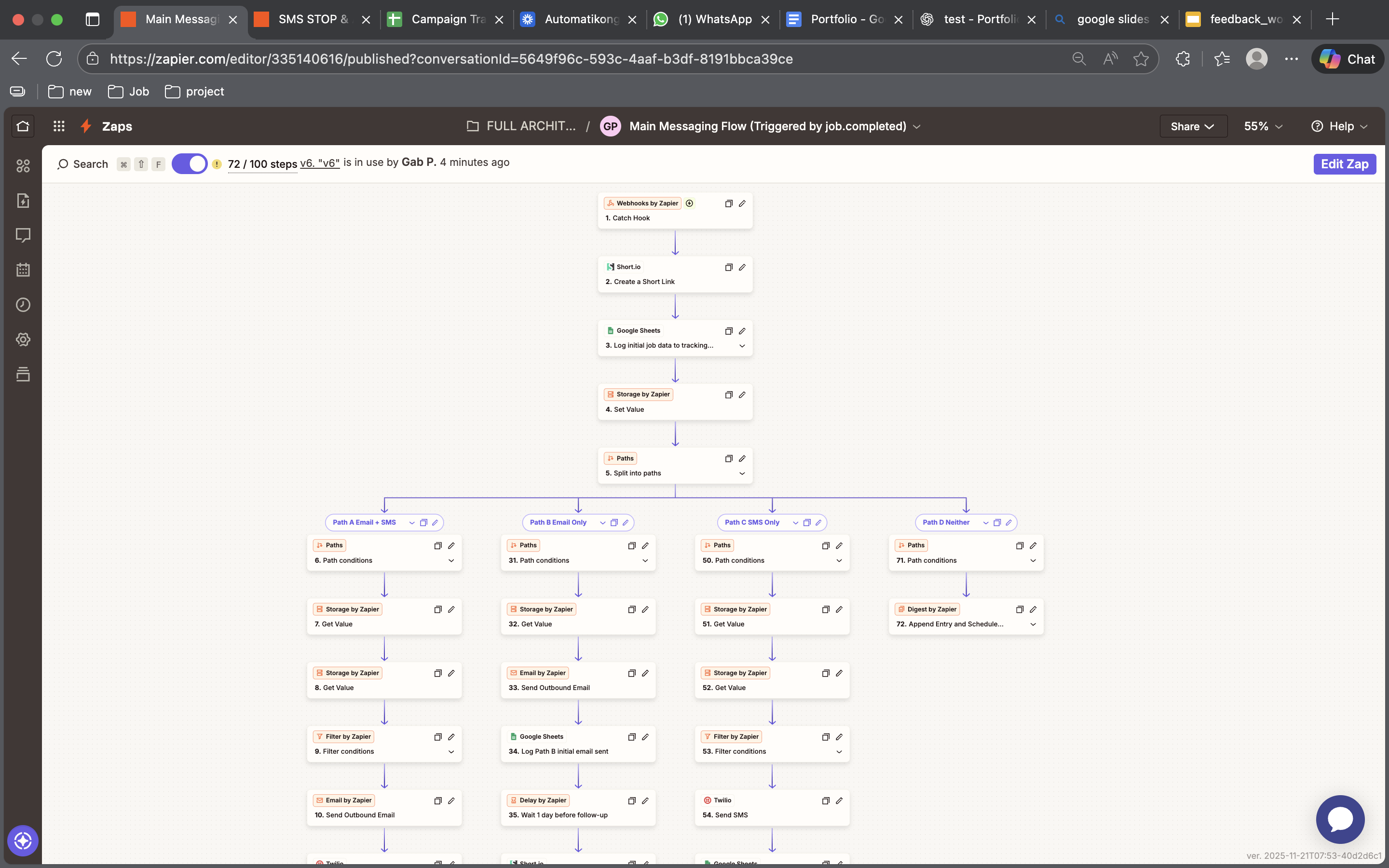This screenshot has height=868, width=1389.
Task: Open a new browser tab
Action: 1332,19
